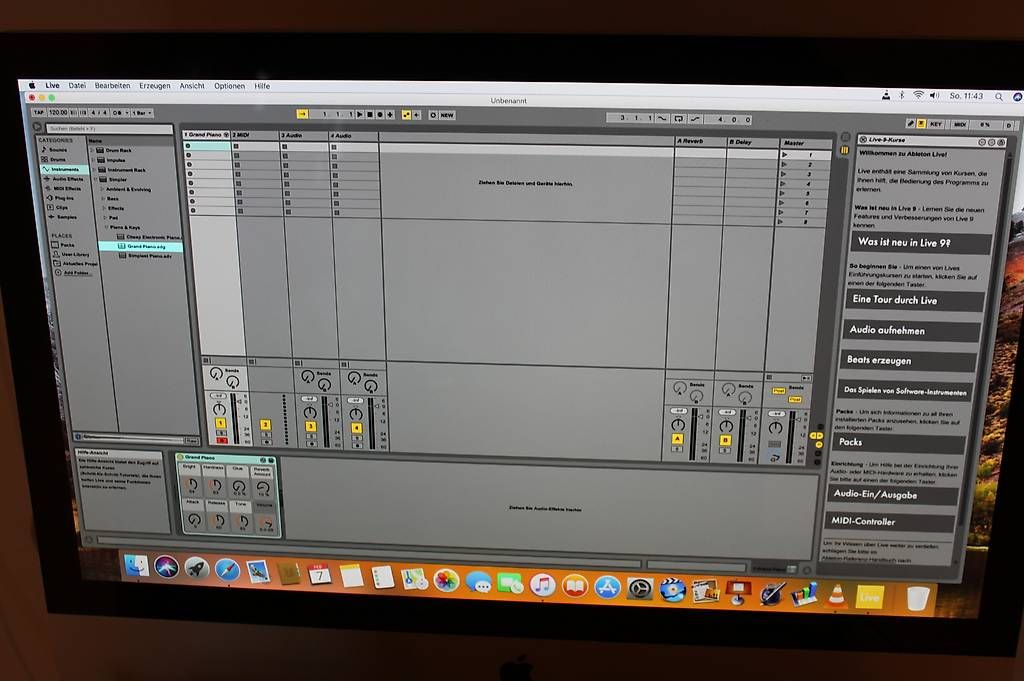Screen dimensions: 1024x681
Task: Toggle the Loop switch in transport
Action: pyautogui.click(x=679, y=119)
